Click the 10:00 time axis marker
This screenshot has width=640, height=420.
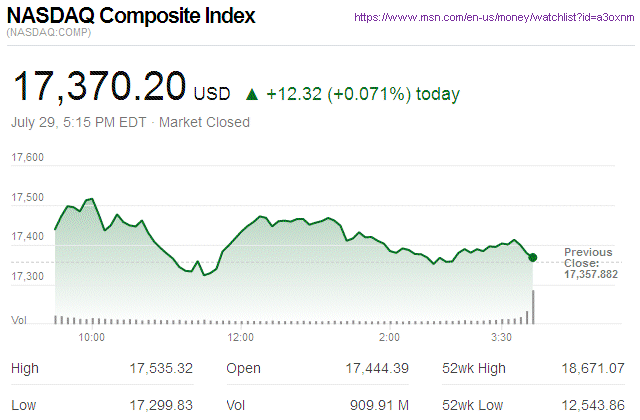(92, 338)
